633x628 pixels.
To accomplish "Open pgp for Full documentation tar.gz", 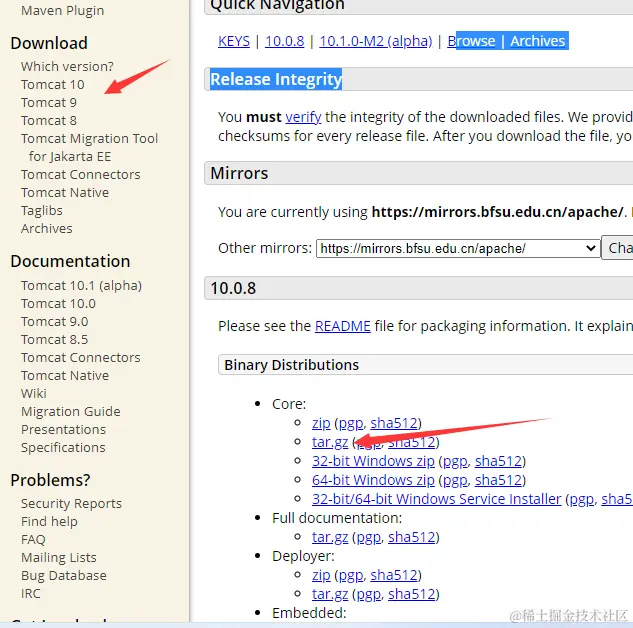I will tap(368, 538).
